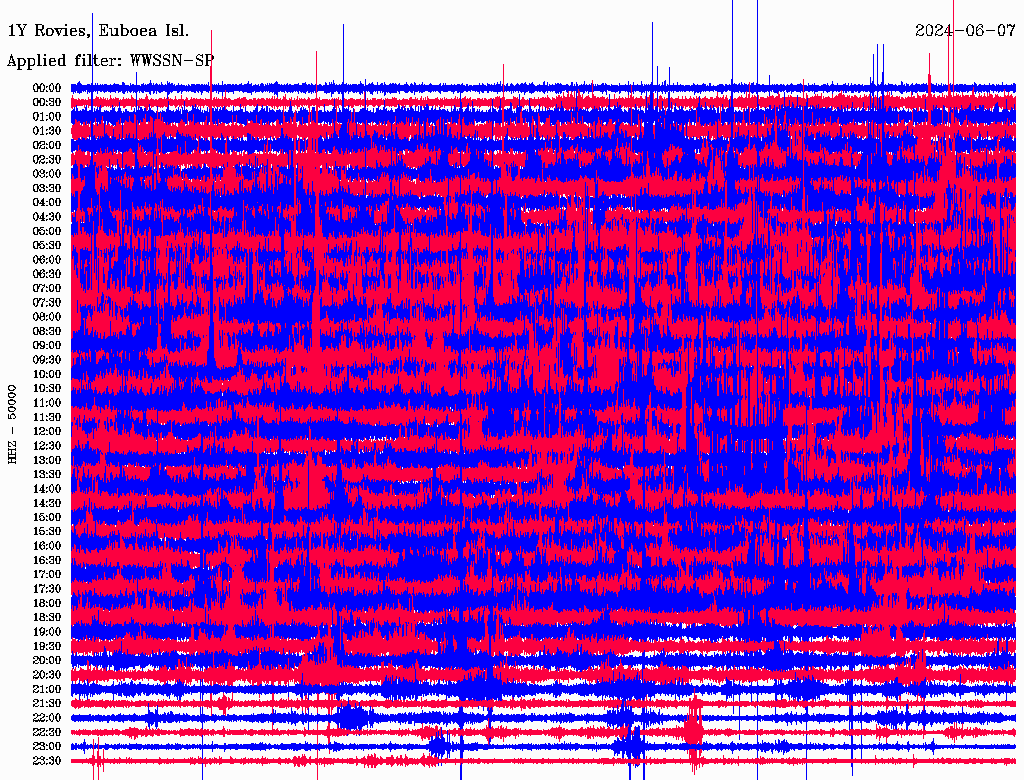This screenshot has height=780, width=1024.
Task: Select the 07:30 time label
Action: pyautogui.click(x=47, y=303)
